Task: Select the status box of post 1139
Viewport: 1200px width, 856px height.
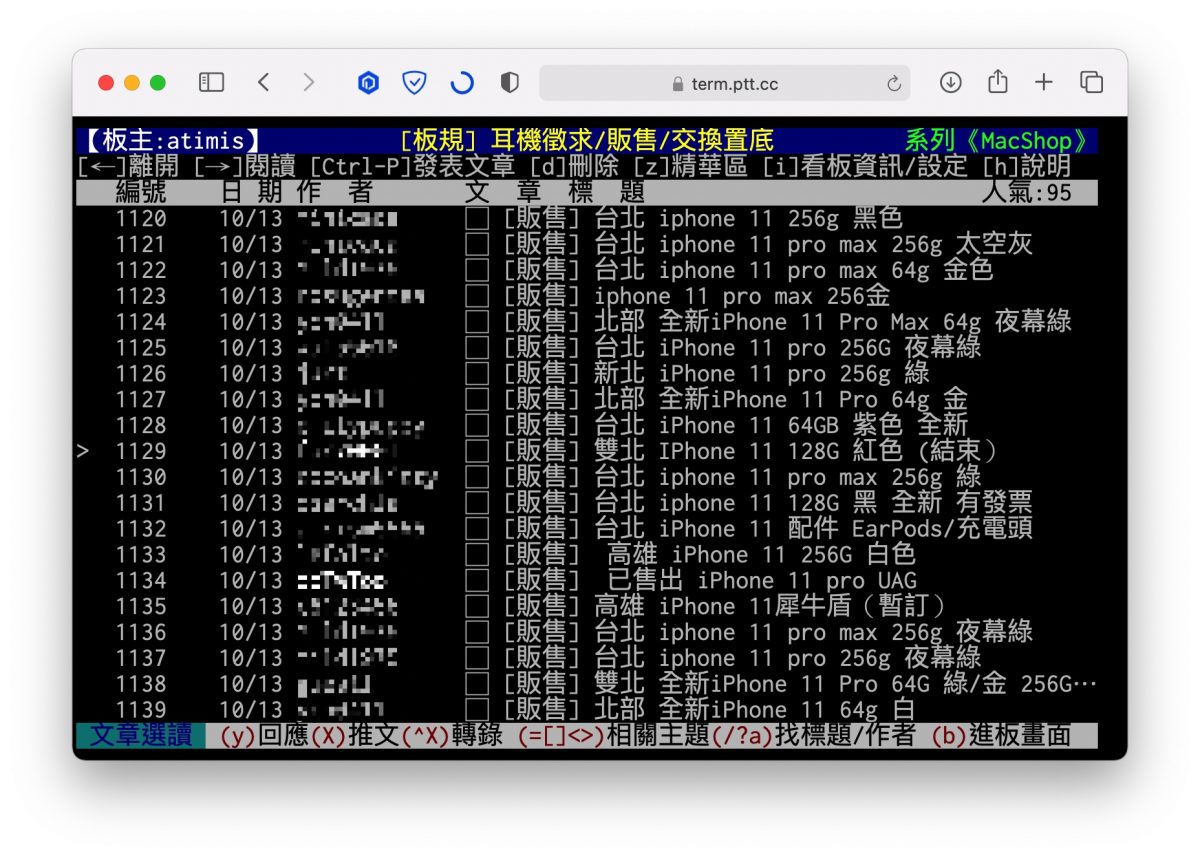Action: click(477, 710)
